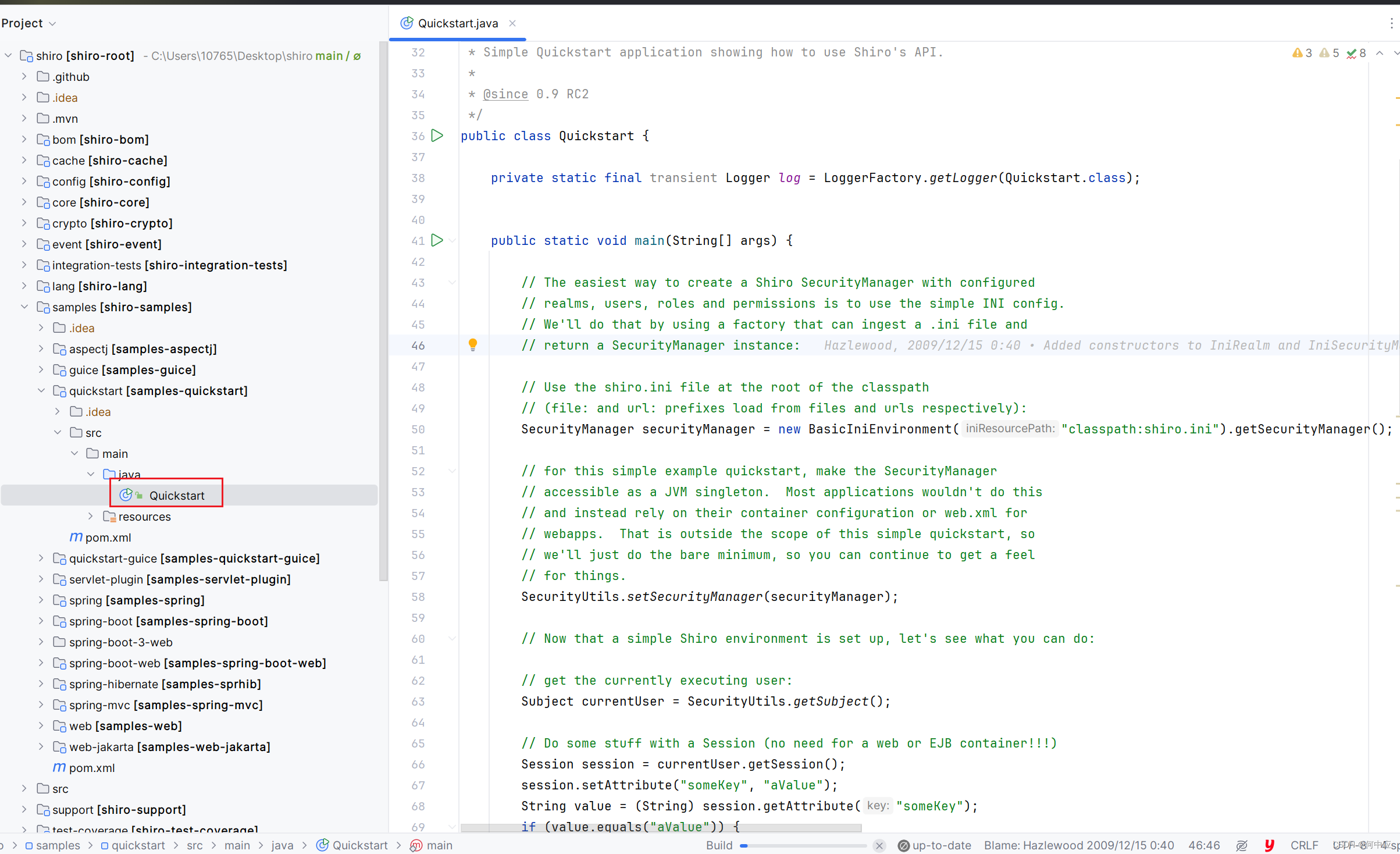Viewport: 1400px width, 854px height.
Task: Switch to the Quickstart.java editor tab
Action: pyautogui.click(x=458, y=23)
